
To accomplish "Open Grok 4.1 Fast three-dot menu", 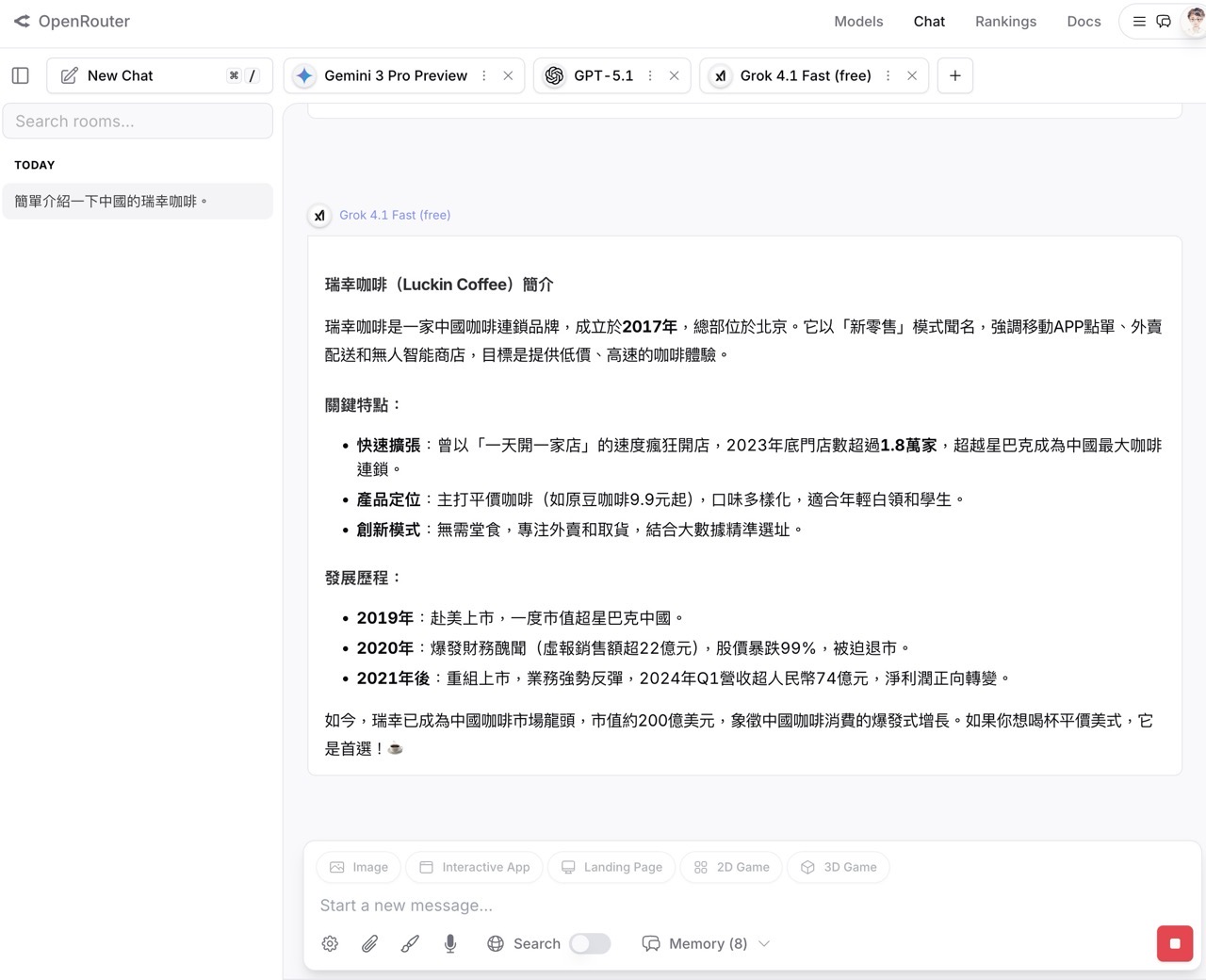I will coord(887,75).
